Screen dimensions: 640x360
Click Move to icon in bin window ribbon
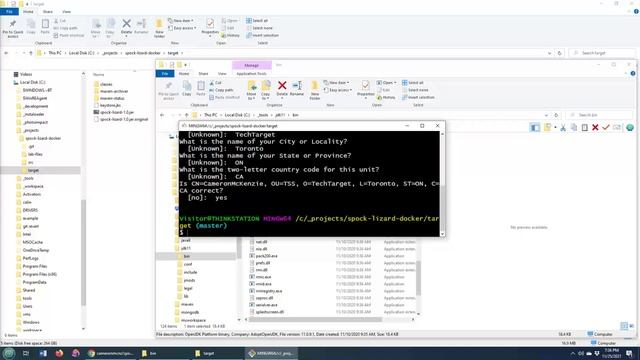pos(251,90)
